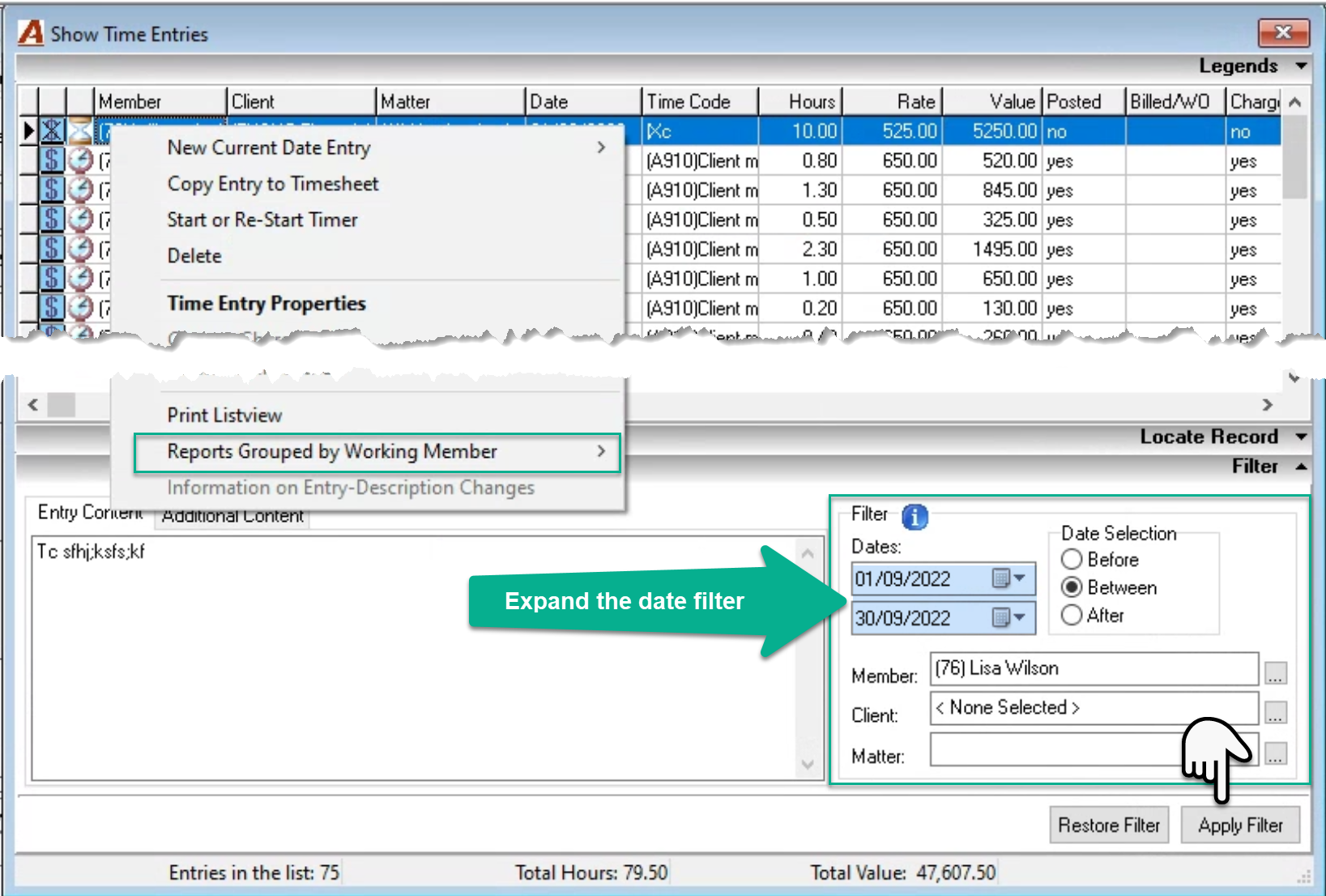The image size is (1326, 896).
Task: Select the Before date radio option
Action: [x=1072, y=560]
